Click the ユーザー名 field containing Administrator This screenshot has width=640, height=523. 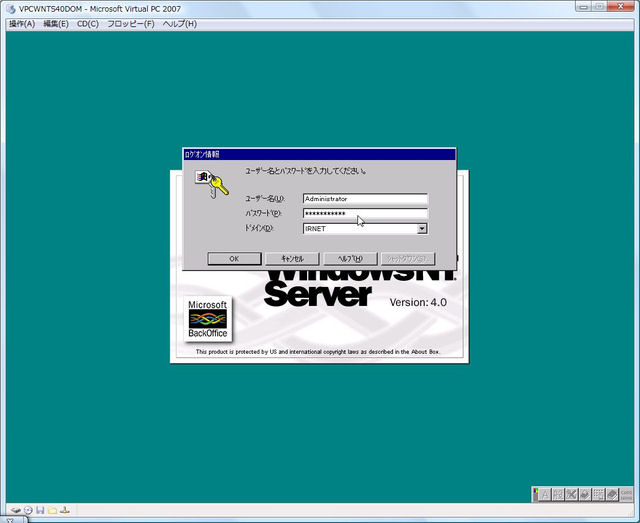pos(365,199)
